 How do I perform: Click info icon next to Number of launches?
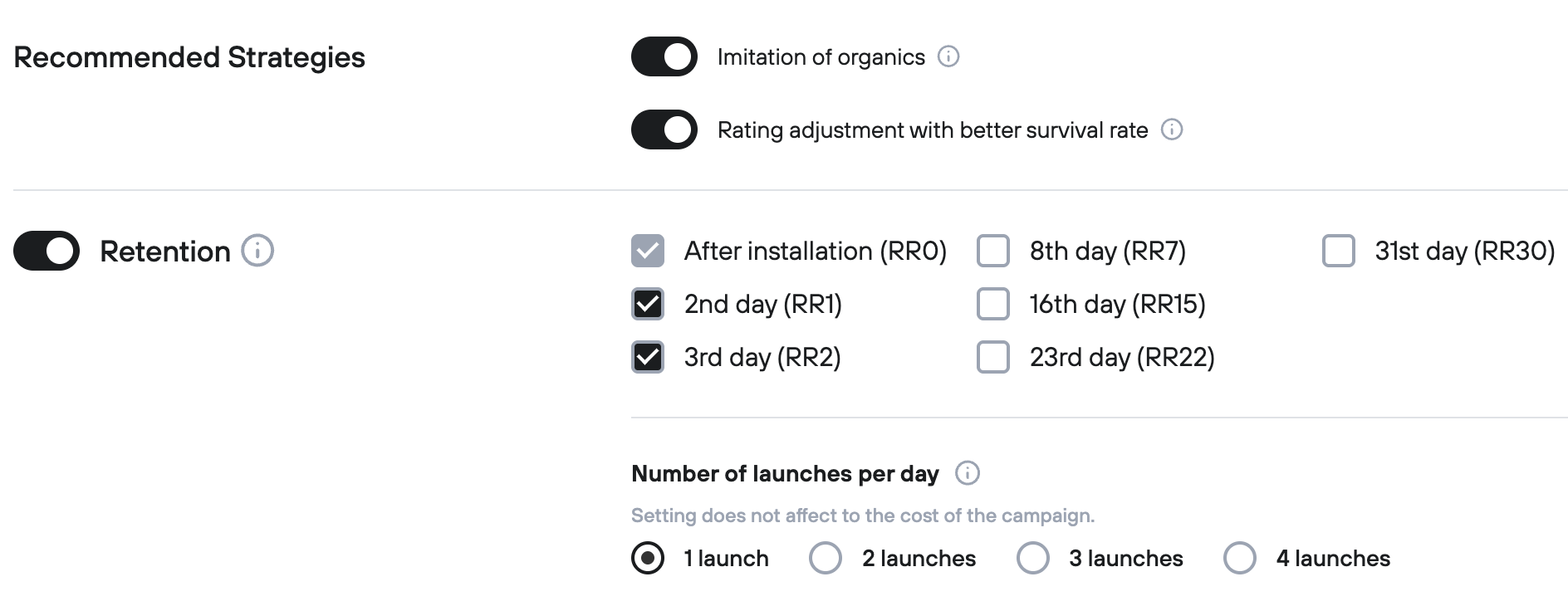967,473
